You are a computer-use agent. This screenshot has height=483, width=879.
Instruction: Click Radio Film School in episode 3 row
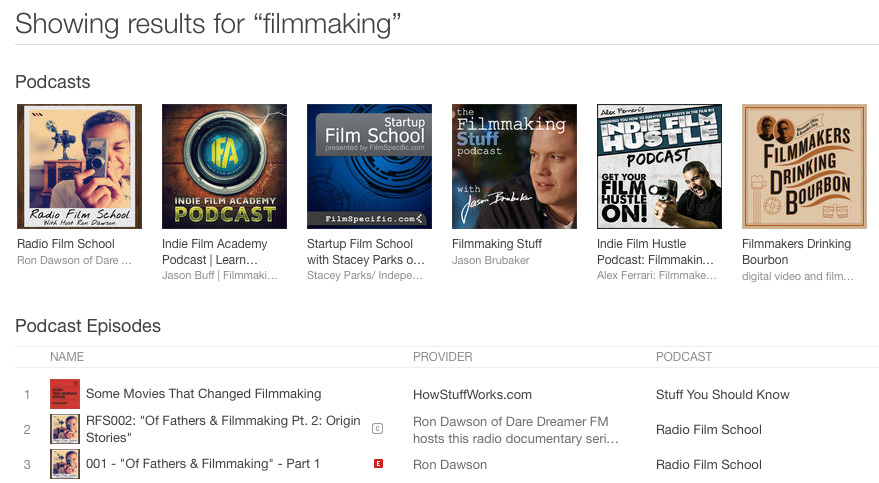(x=709, y=465)
